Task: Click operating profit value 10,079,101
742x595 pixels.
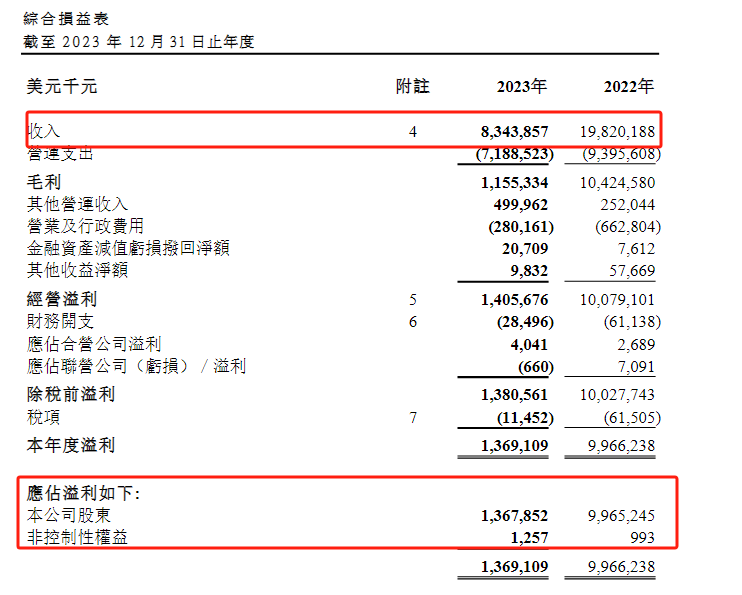Action: point(618,300)
